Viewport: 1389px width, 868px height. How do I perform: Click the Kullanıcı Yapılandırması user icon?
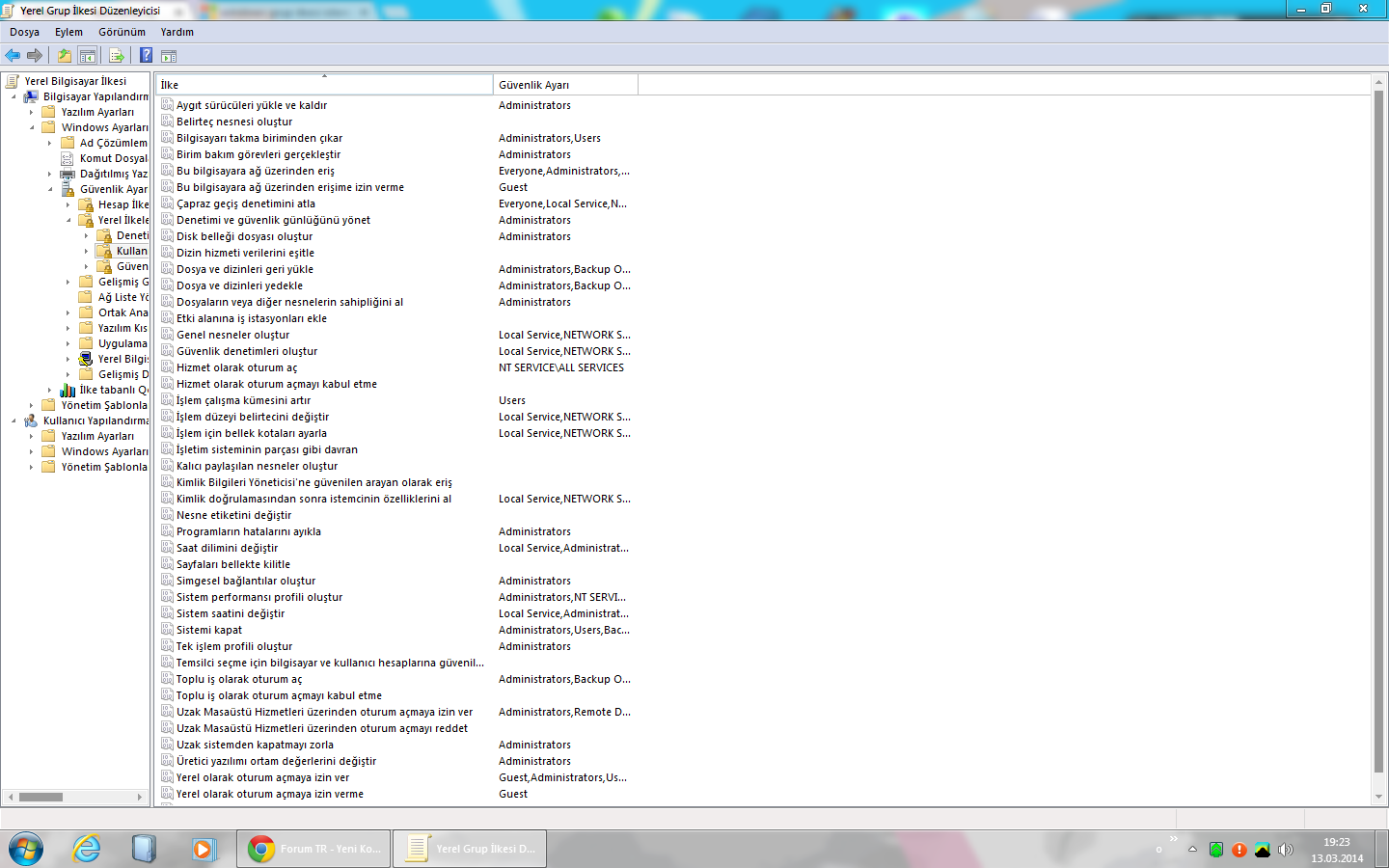click(x=31, y=420)
